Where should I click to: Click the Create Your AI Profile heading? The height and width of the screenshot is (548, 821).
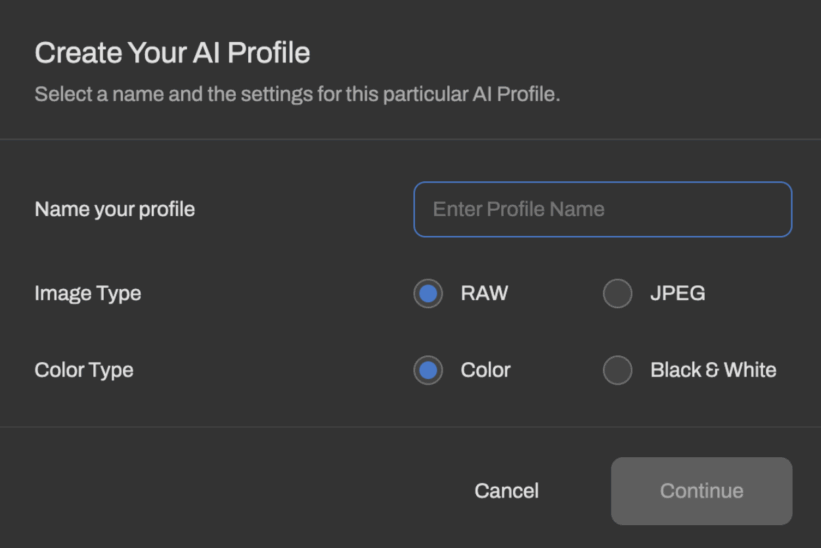[x=172, y=53]
